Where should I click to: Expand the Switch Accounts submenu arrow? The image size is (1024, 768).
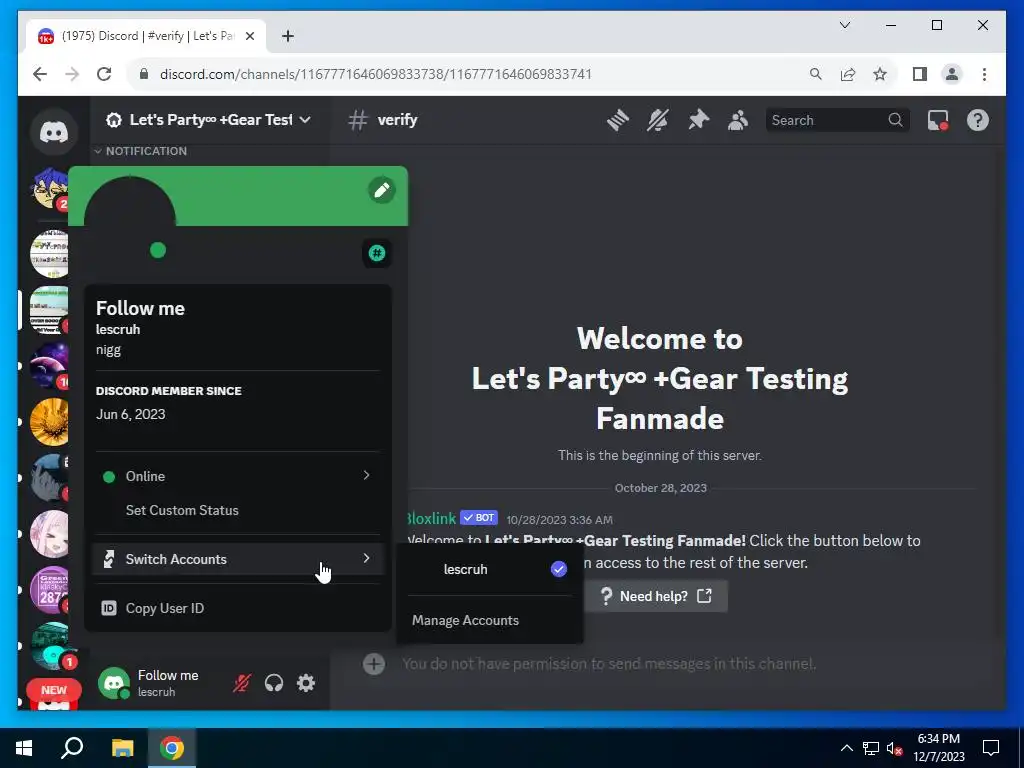tap(366, 558)
